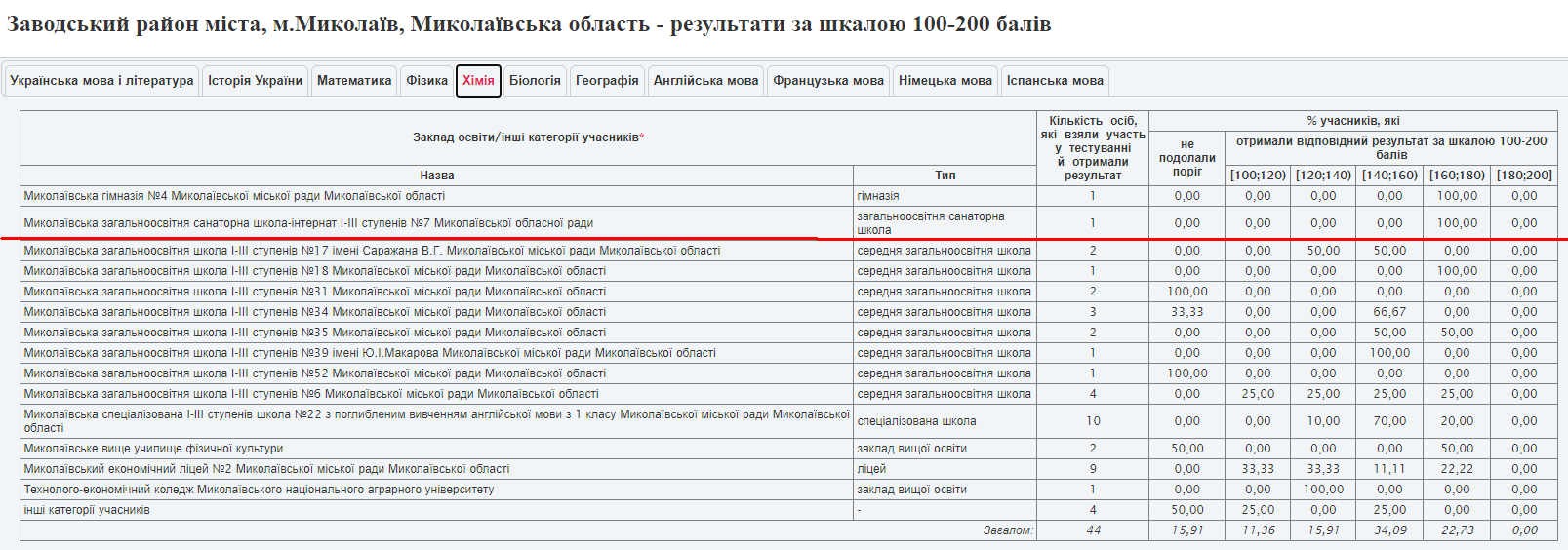
Task: Click participant count 9 for ліцей №2
Action: click(x=1093, y=469)
